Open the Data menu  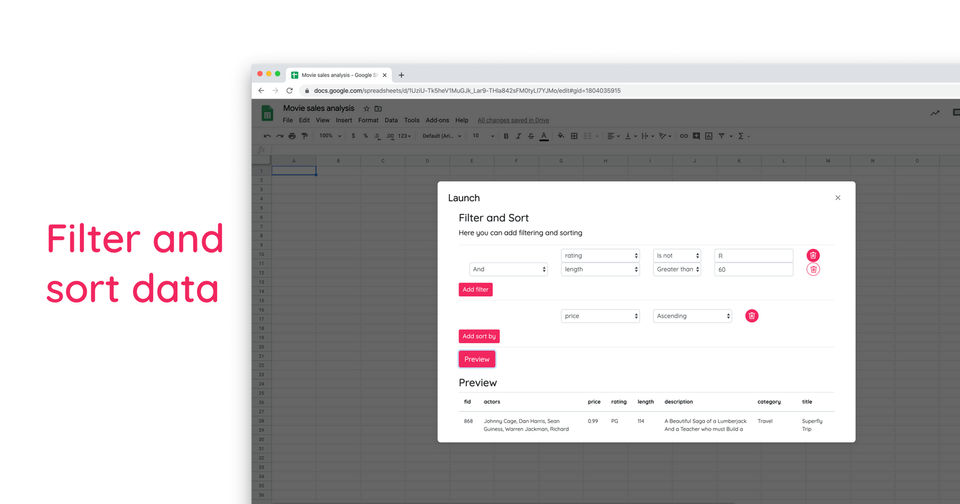[x=391, y=121]
